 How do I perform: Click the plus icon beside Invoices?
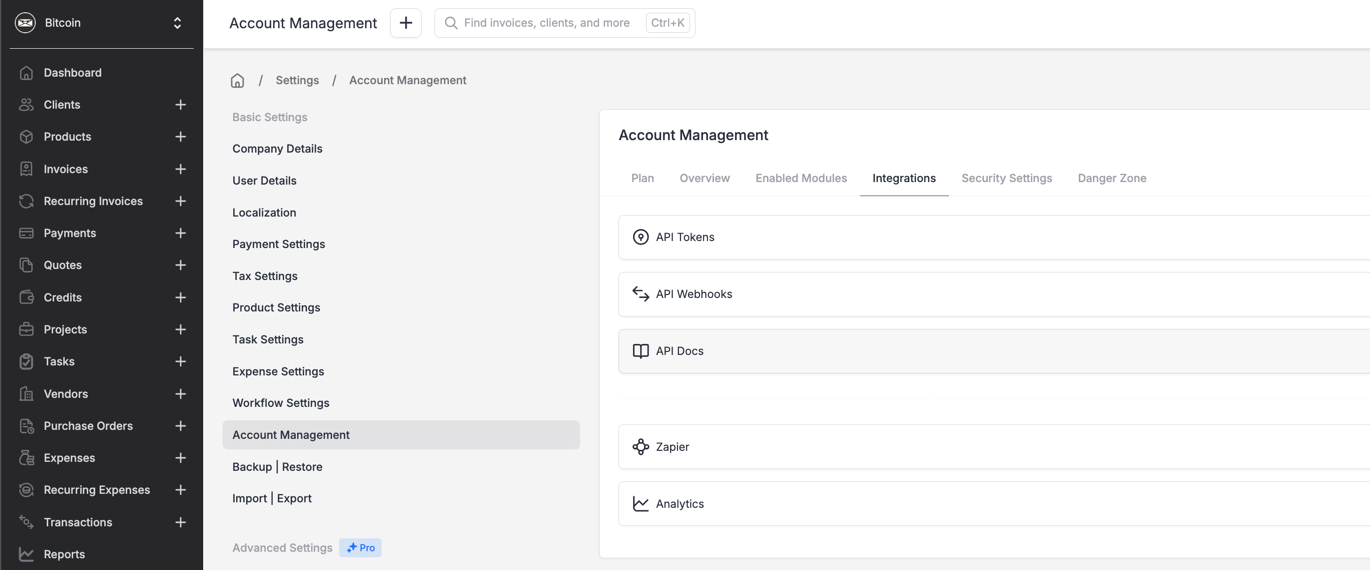pos(180,170)
